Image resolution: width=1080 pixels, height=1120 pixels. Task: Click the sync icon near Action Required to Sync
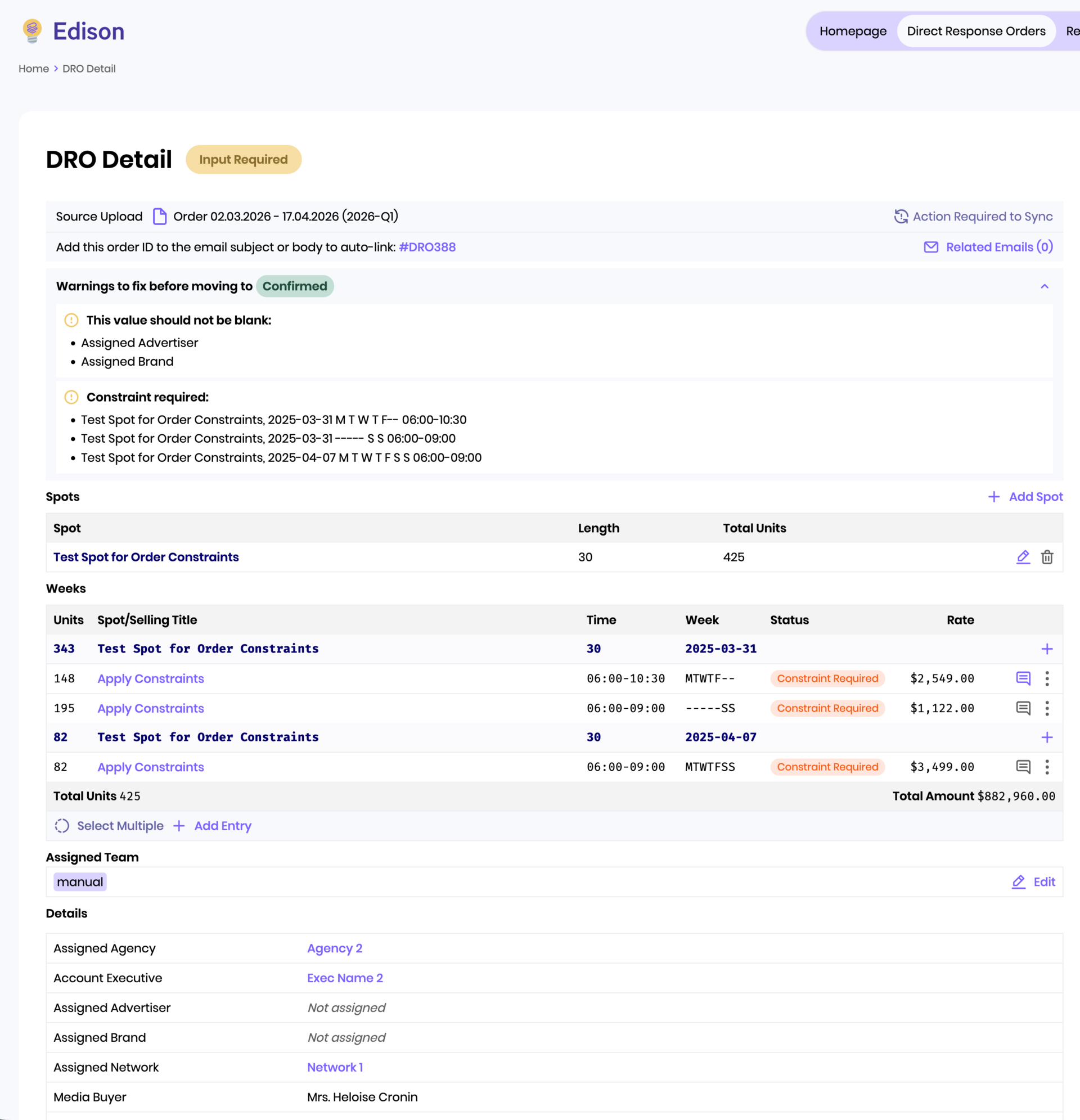tap(901, 217)
